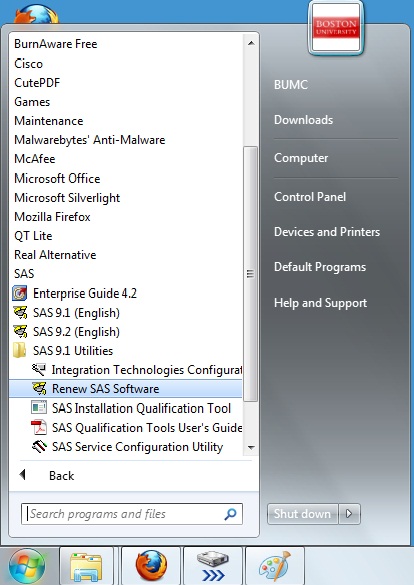Open the Mozilla Firefox folder

(52, 216)
